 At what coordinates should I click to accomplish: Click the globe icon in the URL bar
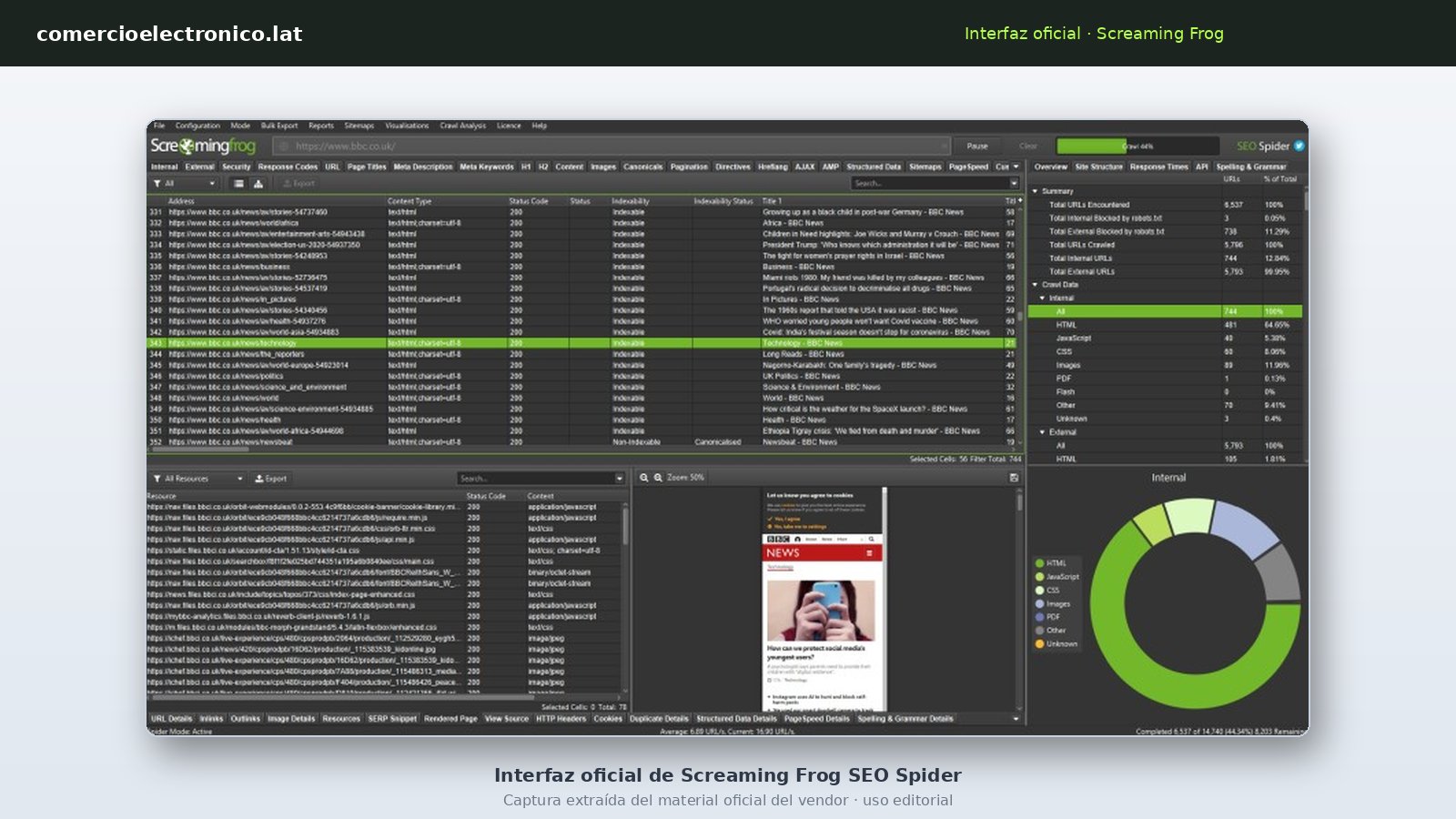[283, 146]
